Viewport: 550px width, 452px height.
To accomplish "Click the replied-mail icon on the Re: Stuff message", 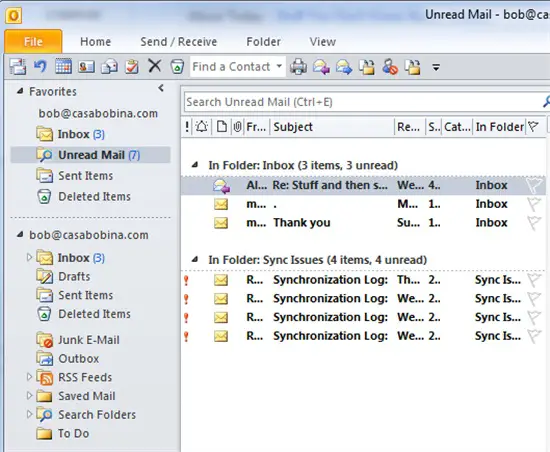I will (221, 186).
